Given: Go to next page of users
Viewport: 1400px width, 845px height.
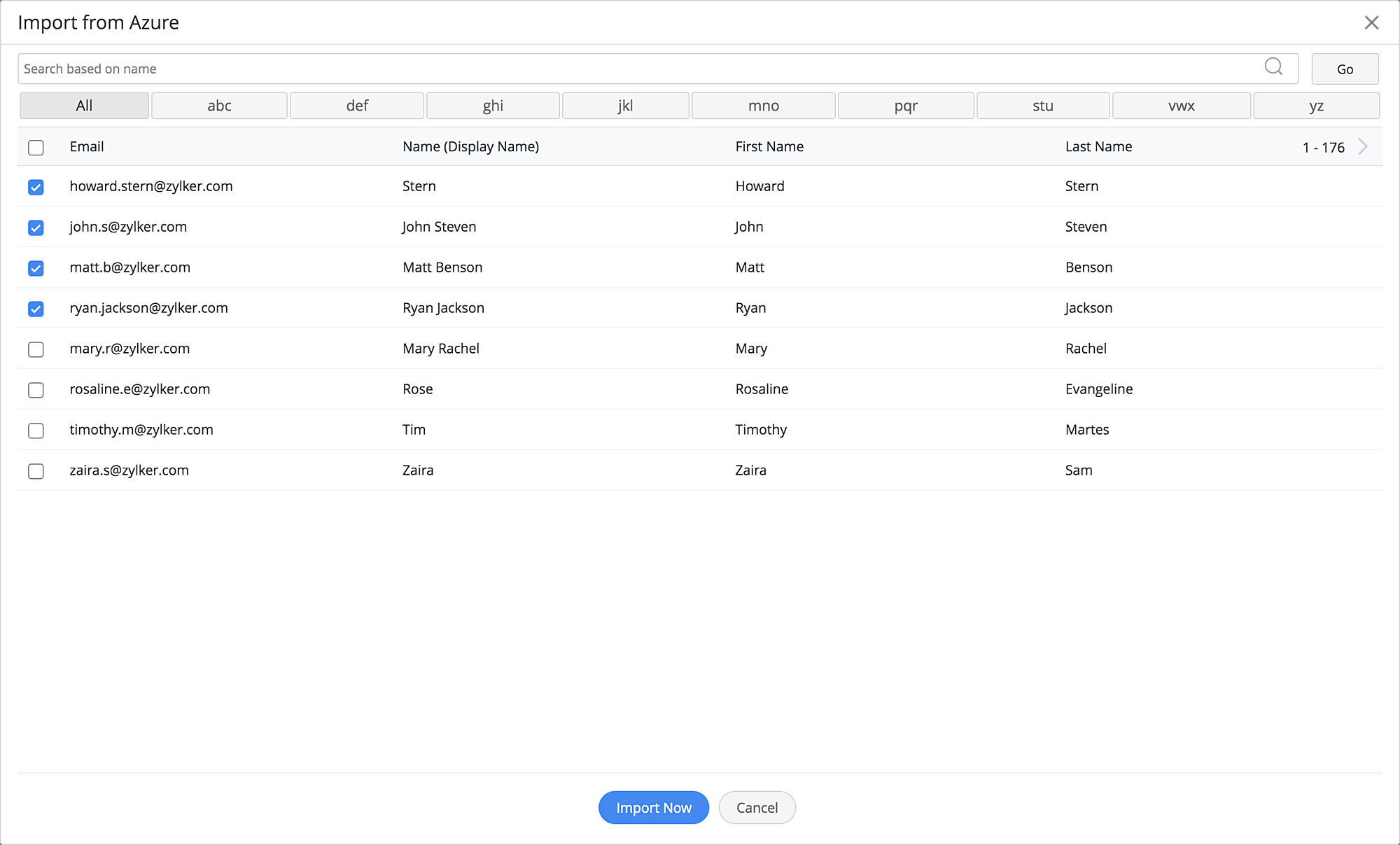Looking at the screenshot, I should click(1362, 147).
